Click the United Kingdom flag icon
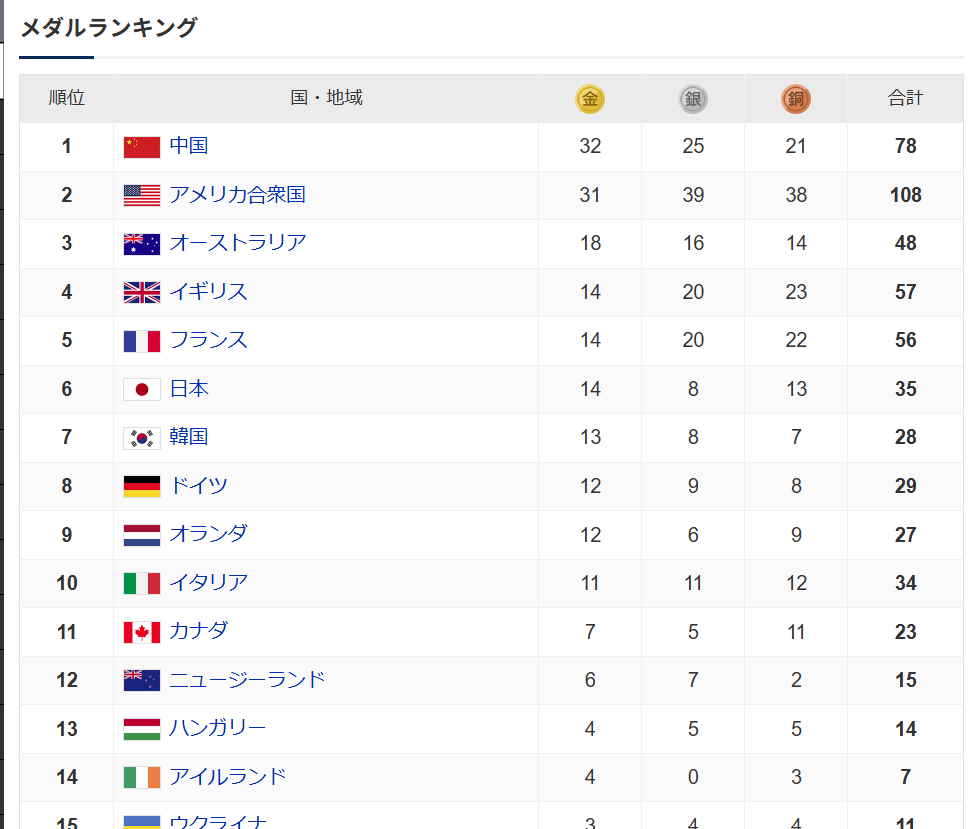Screen dimensions: 976x829 (x=142, y=292)
